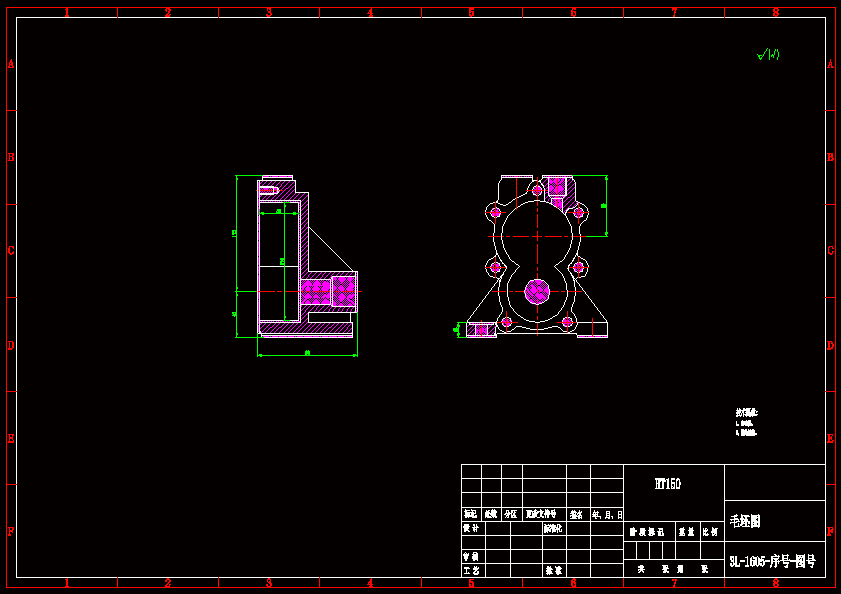The height and width of the screenshot is (594, 841).
Task: Click the 工艺 row label
Action: pyautogui.click(x=471, y=570)
